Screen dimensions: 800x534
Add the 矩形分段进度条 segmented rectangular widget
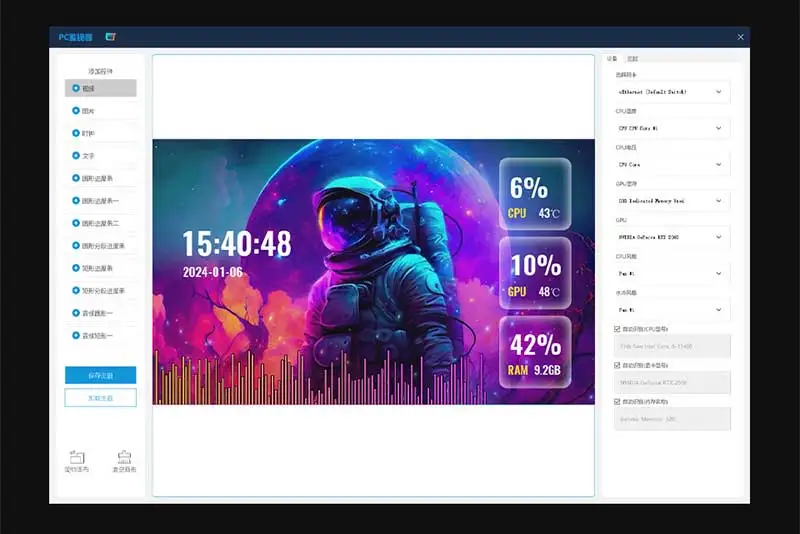tap(101, 290)
